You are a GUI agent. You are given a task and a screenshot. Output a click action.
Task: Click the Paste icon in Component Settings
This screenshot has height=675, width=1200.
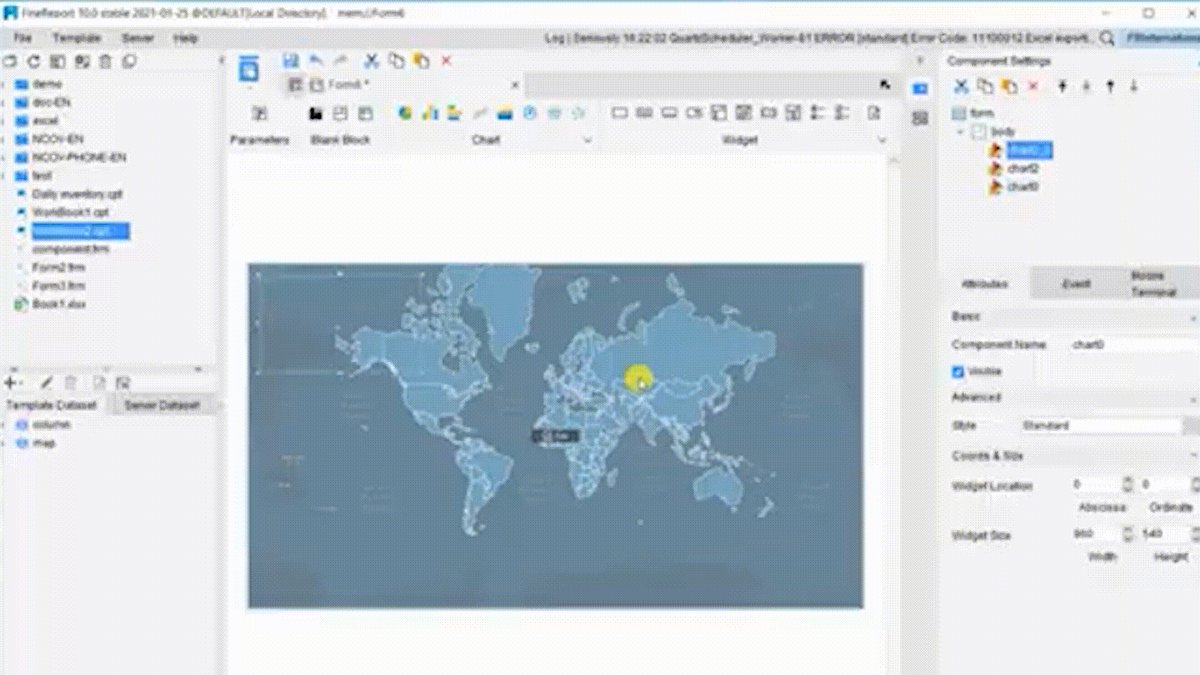[1010, 87]
